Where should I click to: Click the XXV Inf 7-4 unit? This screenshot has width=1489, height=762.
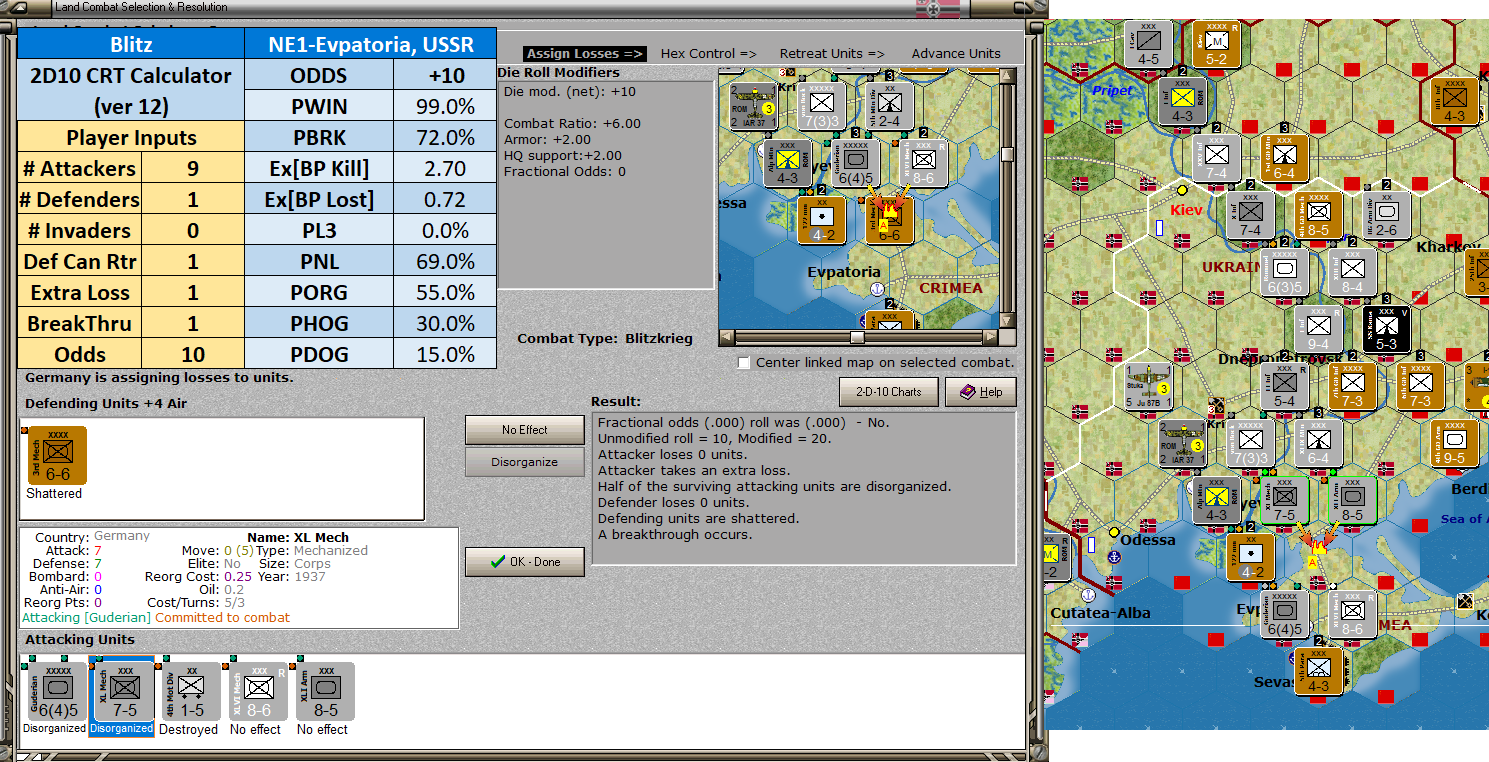(x=1216, y=157)
